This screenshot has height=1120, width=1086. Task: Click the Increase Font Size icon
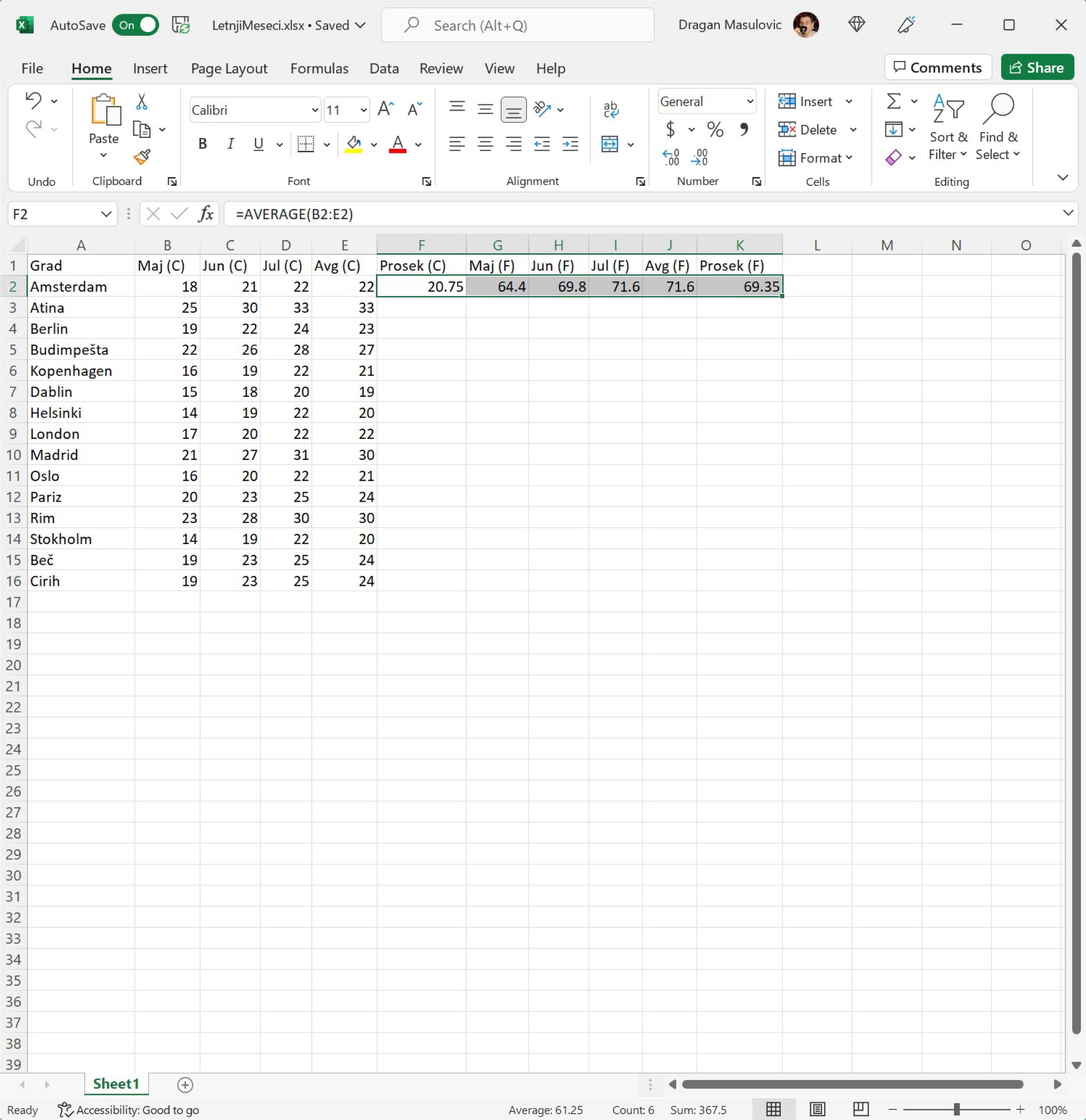(386, 109)
